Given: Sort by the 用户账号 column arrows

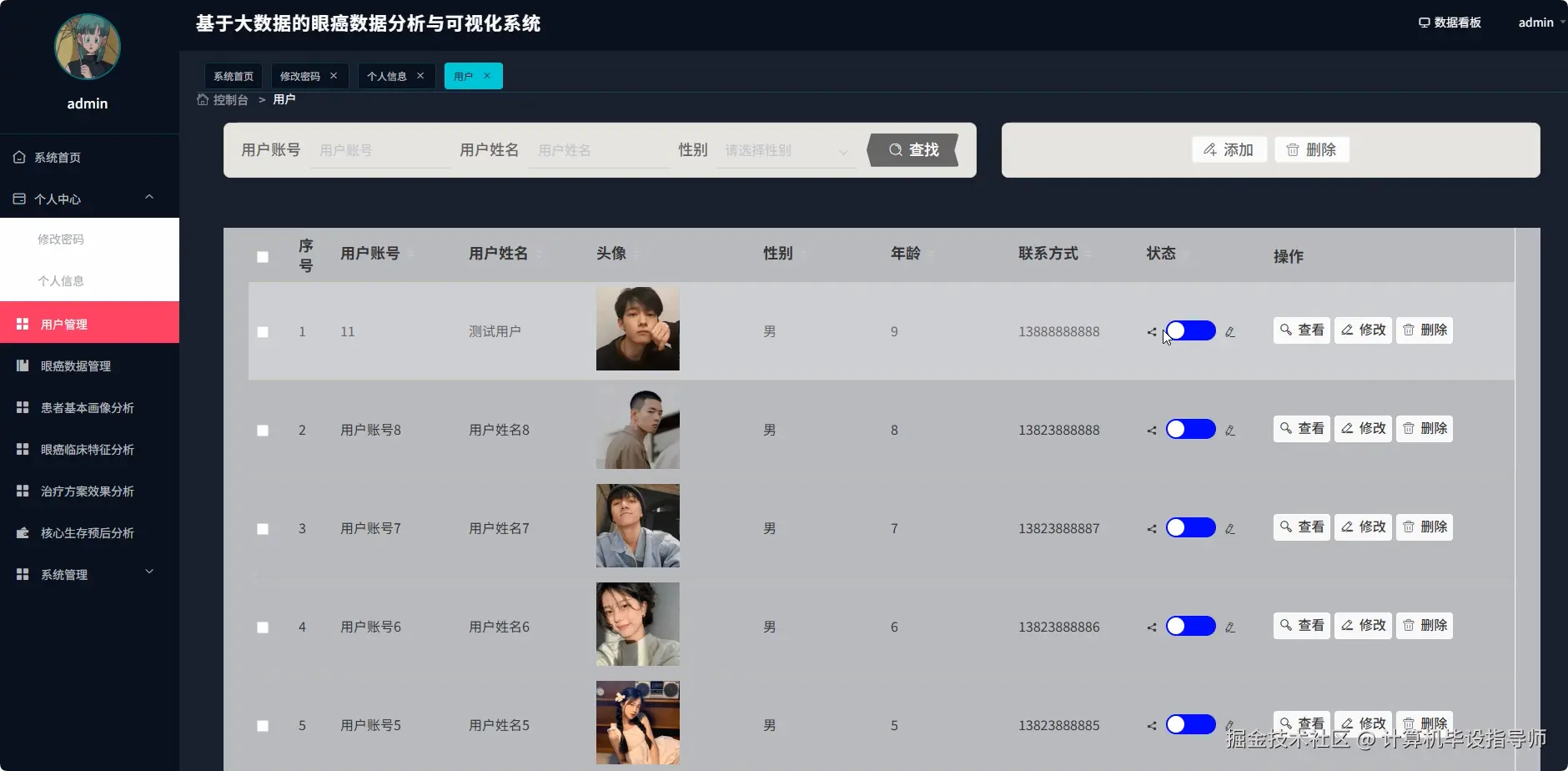Looking at the screenshot, I should click(x=410, y=254).
